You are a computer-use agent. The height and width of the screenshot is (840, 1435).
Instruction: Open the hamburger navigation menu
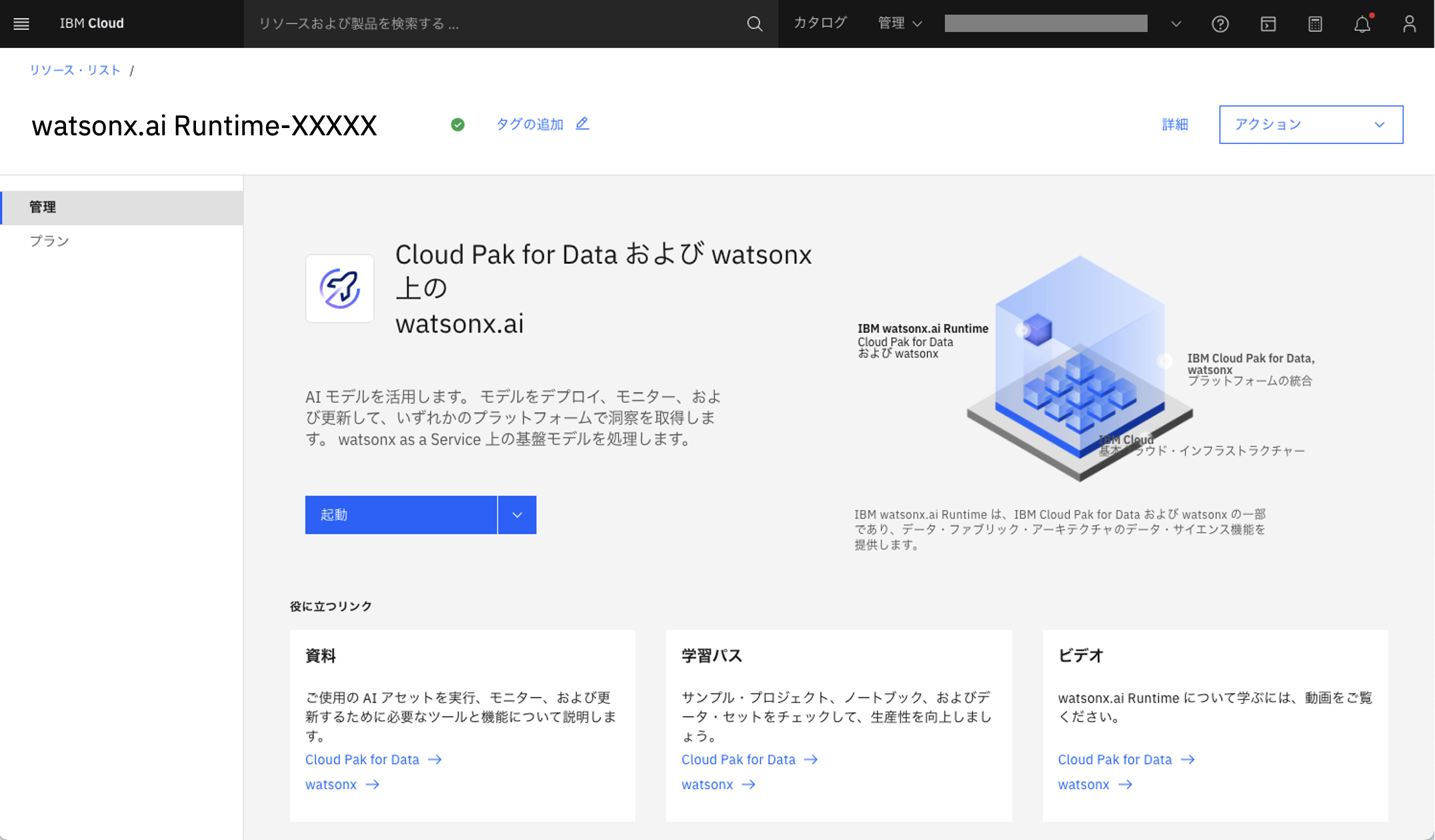pyautogui.click(x=21, y=24)
